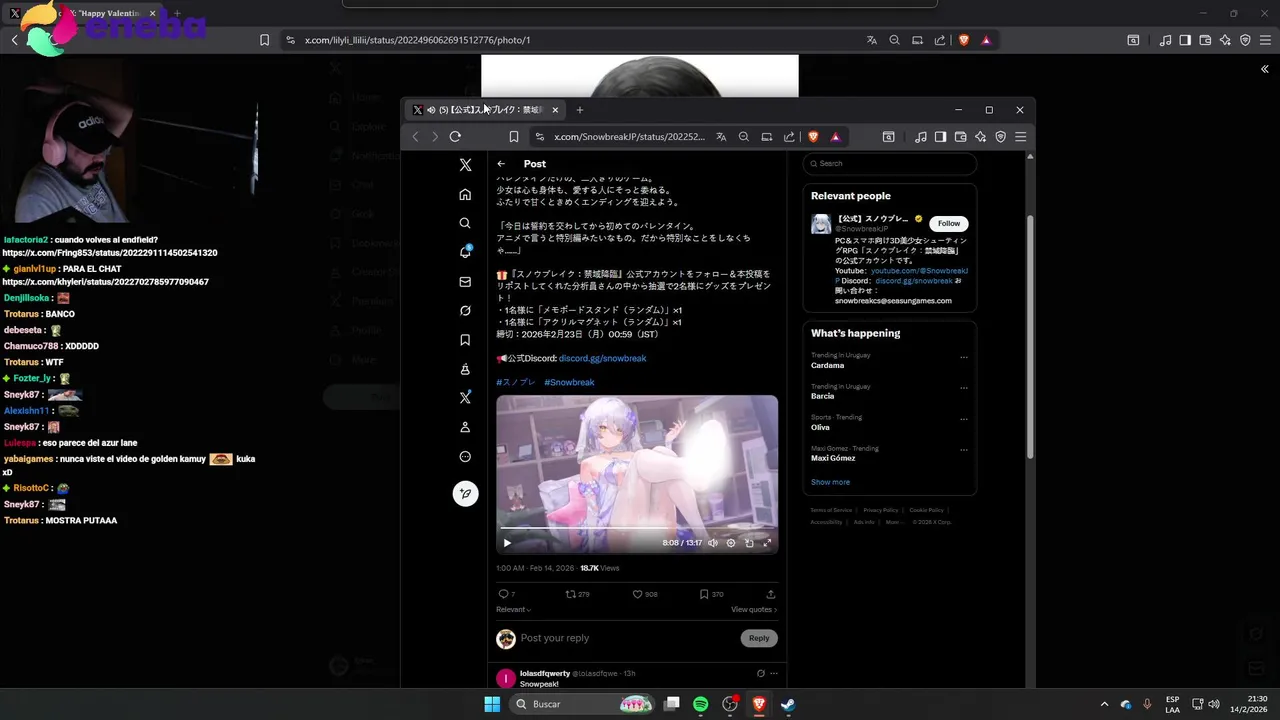Image resolution: width=1280 pixels, height=720 pixels.
Task: Open the #Snowbreak hashtag
Action: tap(569, 382)
